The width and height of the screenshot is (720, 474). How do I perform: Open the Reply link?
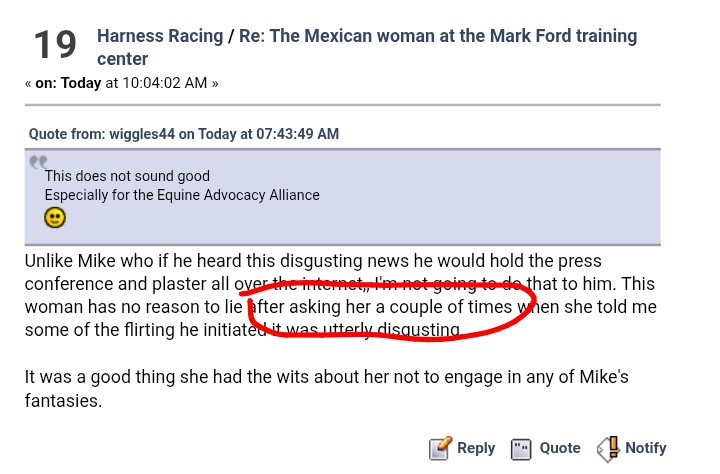pyautogui.click(x=476, y=448)
